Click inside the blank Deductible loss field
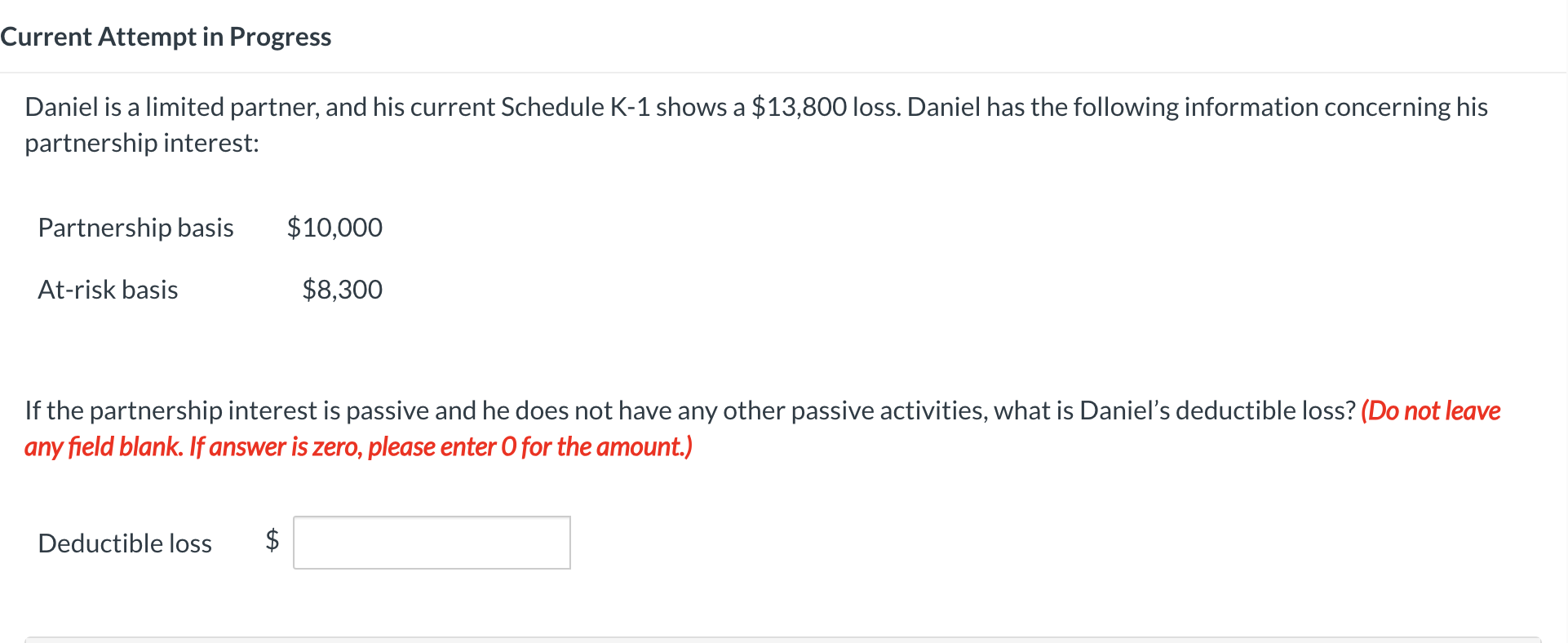 [431, 542]
